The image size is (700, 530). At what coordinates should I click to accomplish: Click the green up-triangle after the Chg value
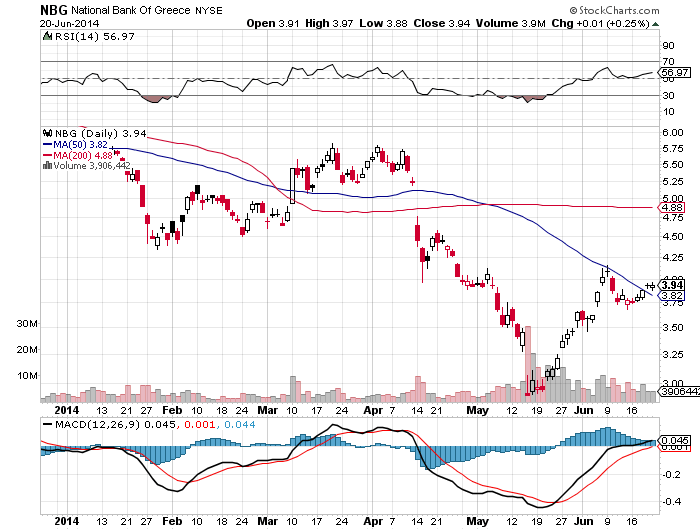[x=655, y=24]
